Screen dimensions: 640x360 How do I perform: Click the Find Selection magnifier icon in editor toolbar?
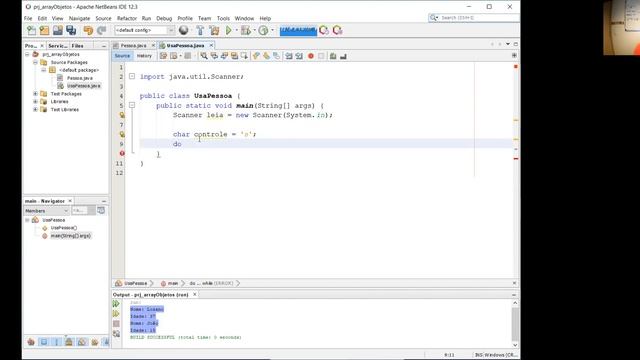(x=204, y=56)
